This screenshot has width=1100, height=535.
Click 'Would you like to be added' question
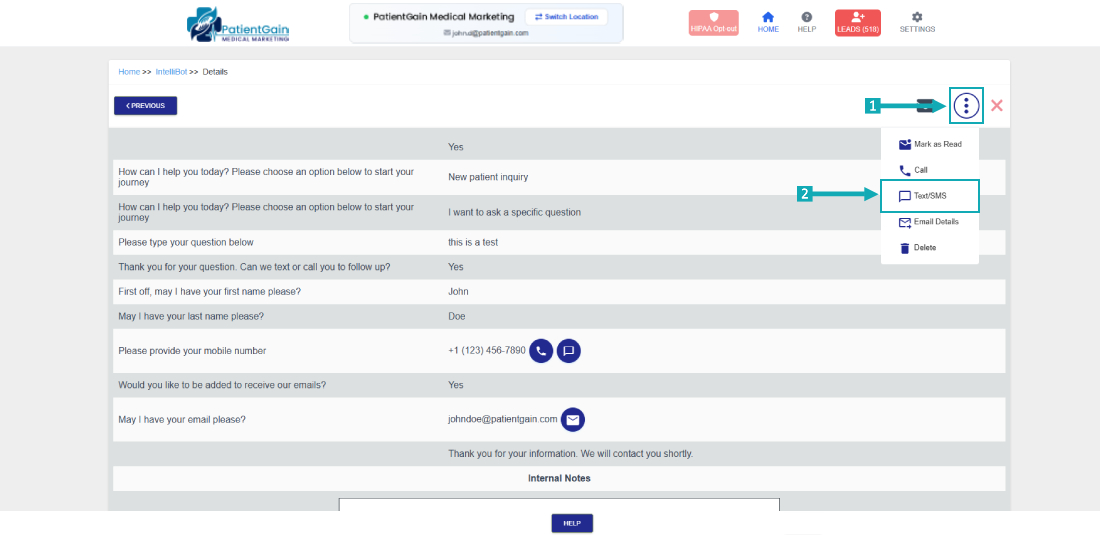222,385
